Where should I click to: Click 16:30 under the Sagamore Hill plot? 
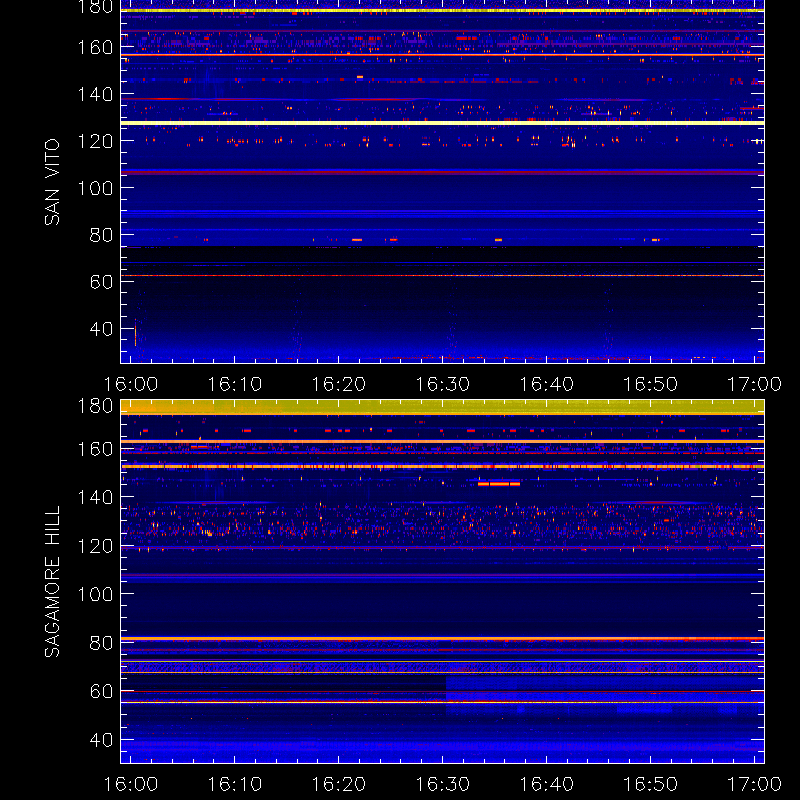pos(442,784)
